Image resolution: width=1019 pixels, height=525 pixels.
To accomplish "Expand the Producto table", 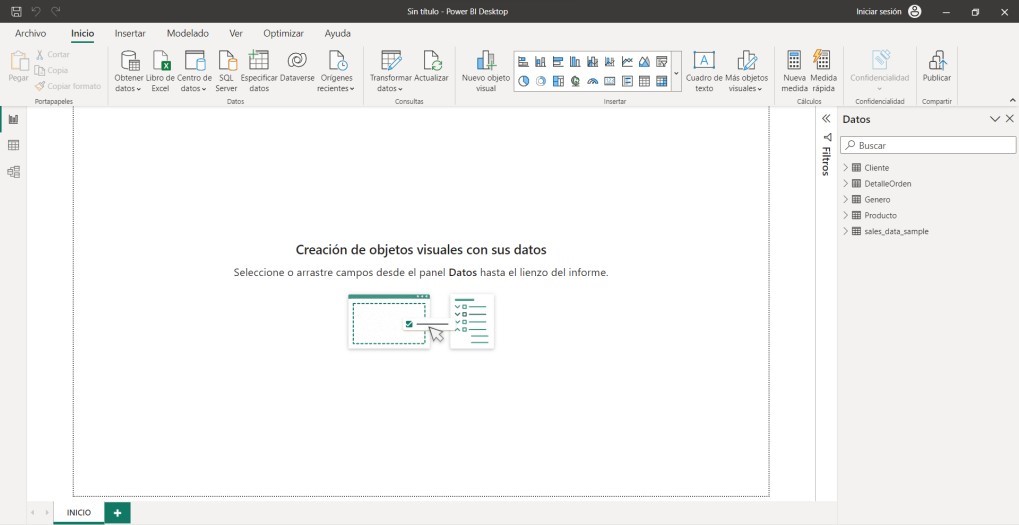I will coord(845,215).
